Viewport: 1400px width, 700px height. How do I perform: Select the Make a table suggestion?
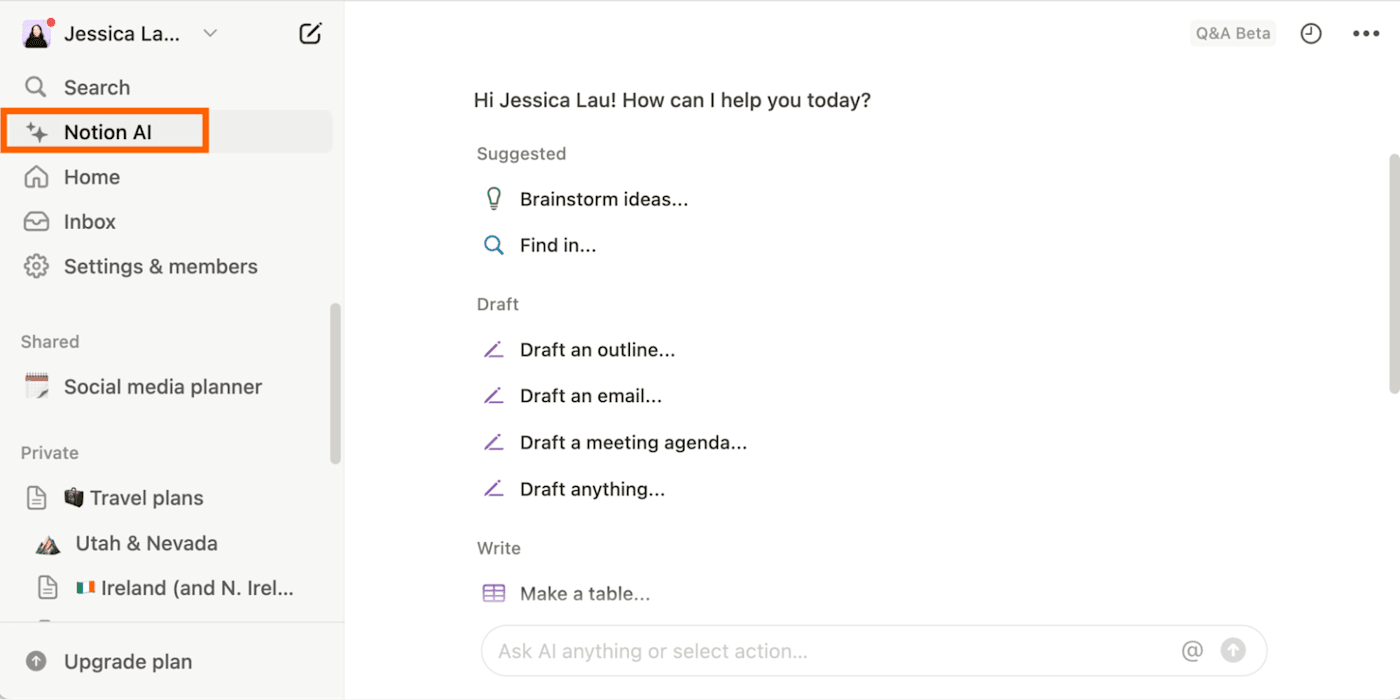coord(584,593)
